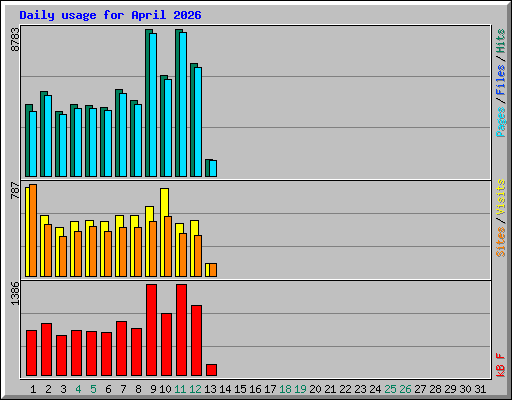This screenshot has width=512, height=400.
Task: Select the red KB bar for day 13
Action: click(x=211, y=370)
